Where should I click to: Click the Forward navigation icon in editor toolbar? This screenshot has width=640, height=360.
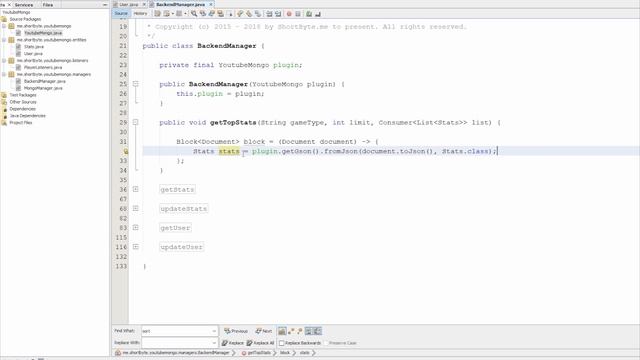click(x=179, y=13)
